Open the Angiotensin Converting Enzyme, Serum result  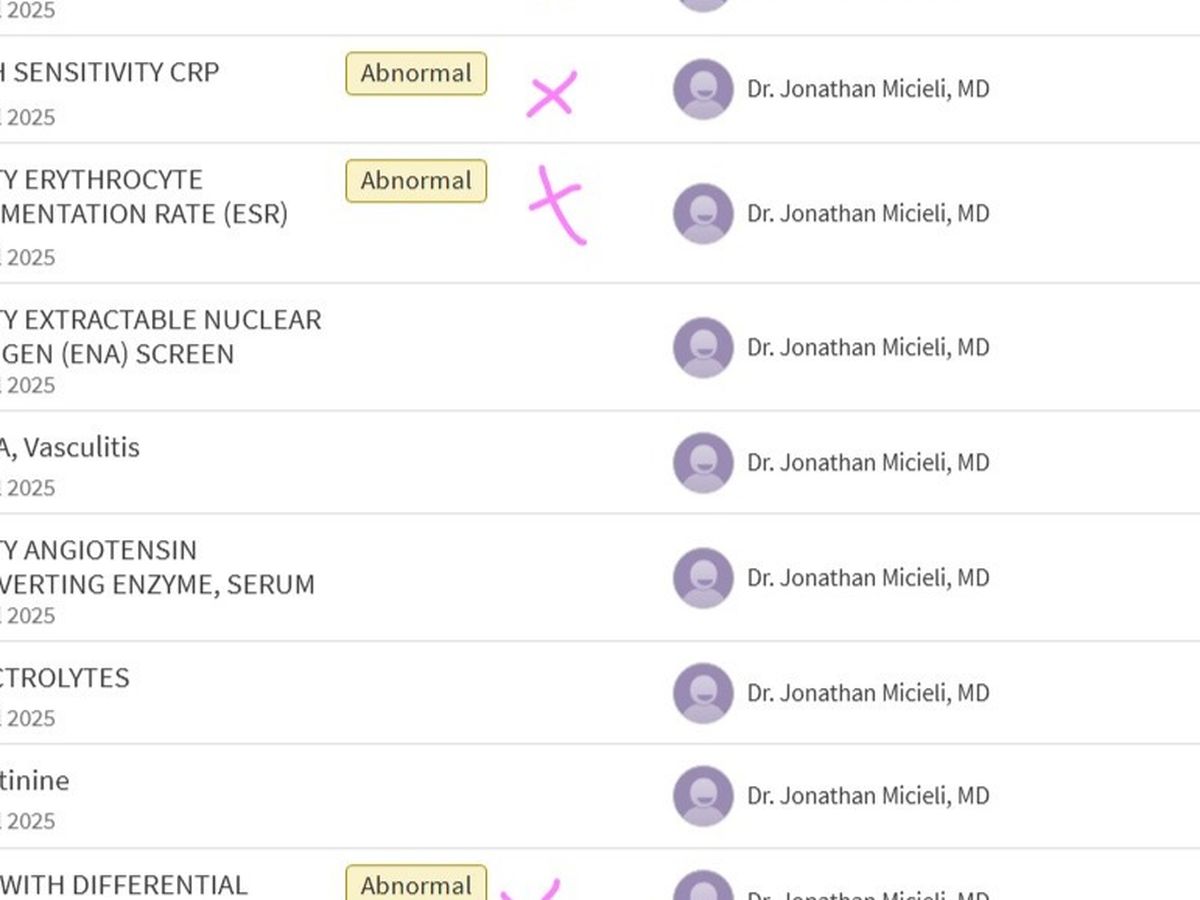coord(155,567)
